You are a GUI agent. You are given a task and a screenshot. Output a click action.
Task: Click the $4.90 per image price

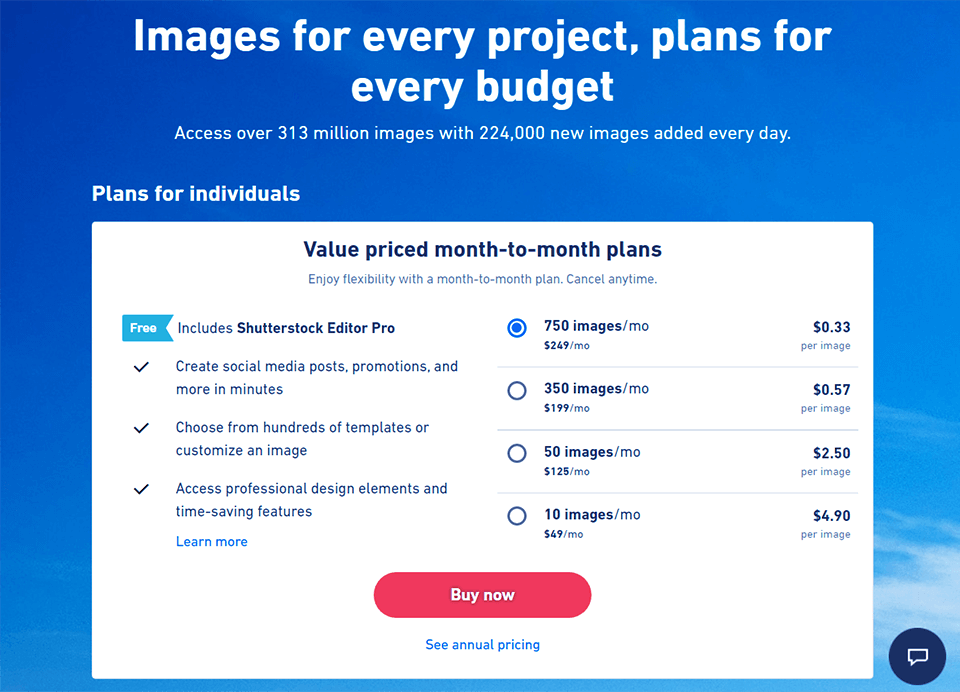(x=831, y=515)
